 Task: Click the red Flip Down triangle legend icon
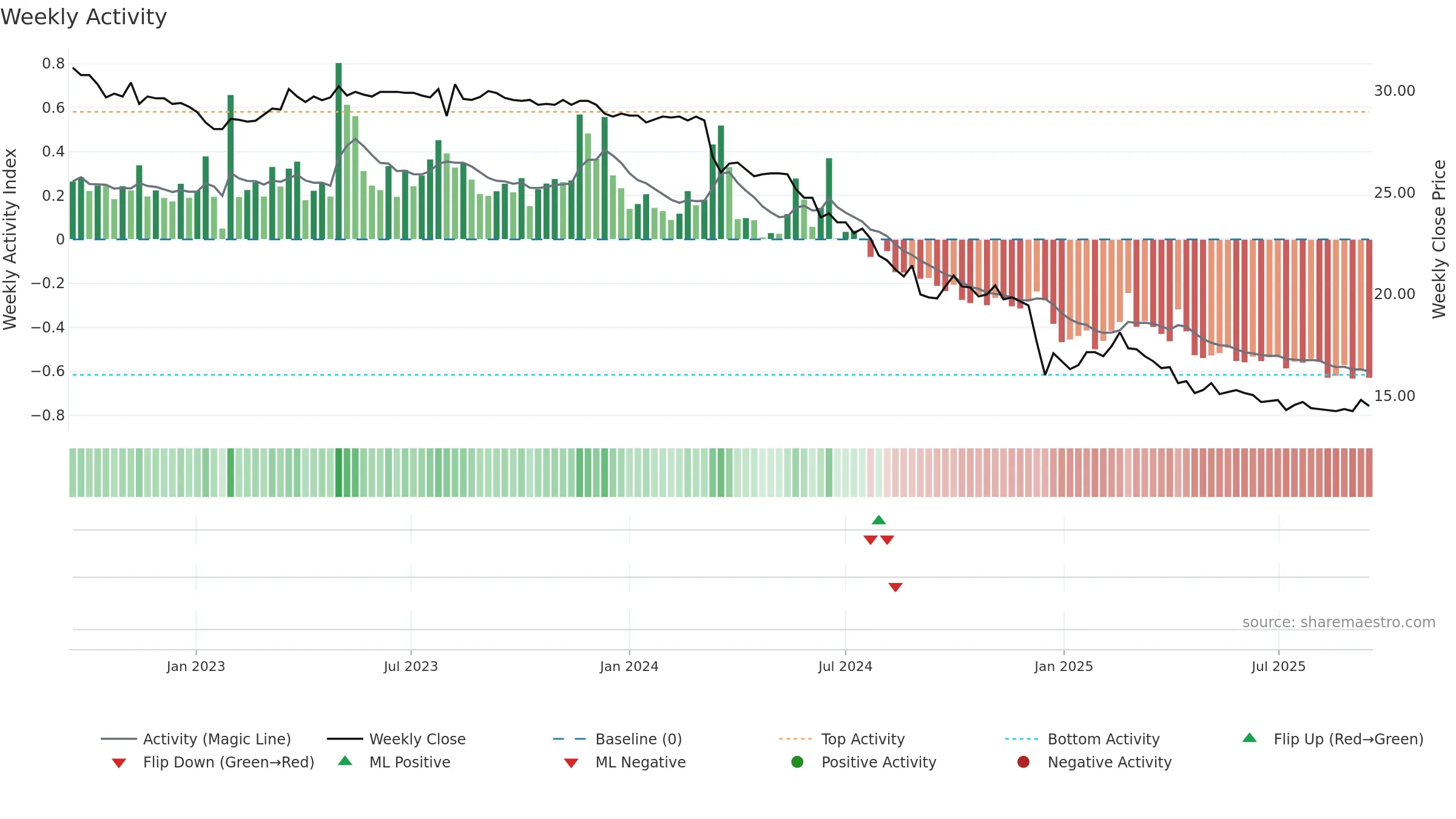click(x=119, y=763)
